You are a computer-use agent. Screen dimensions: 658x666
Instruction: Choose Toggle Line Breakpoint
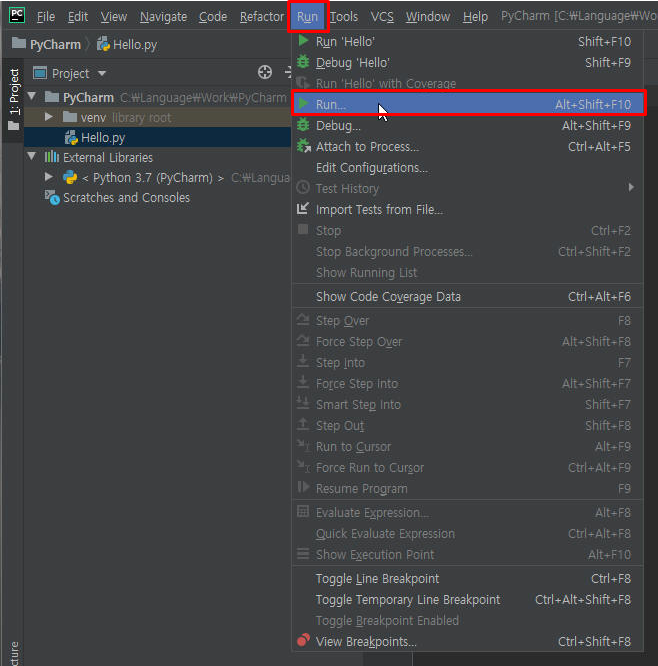(x=467, y=579)
